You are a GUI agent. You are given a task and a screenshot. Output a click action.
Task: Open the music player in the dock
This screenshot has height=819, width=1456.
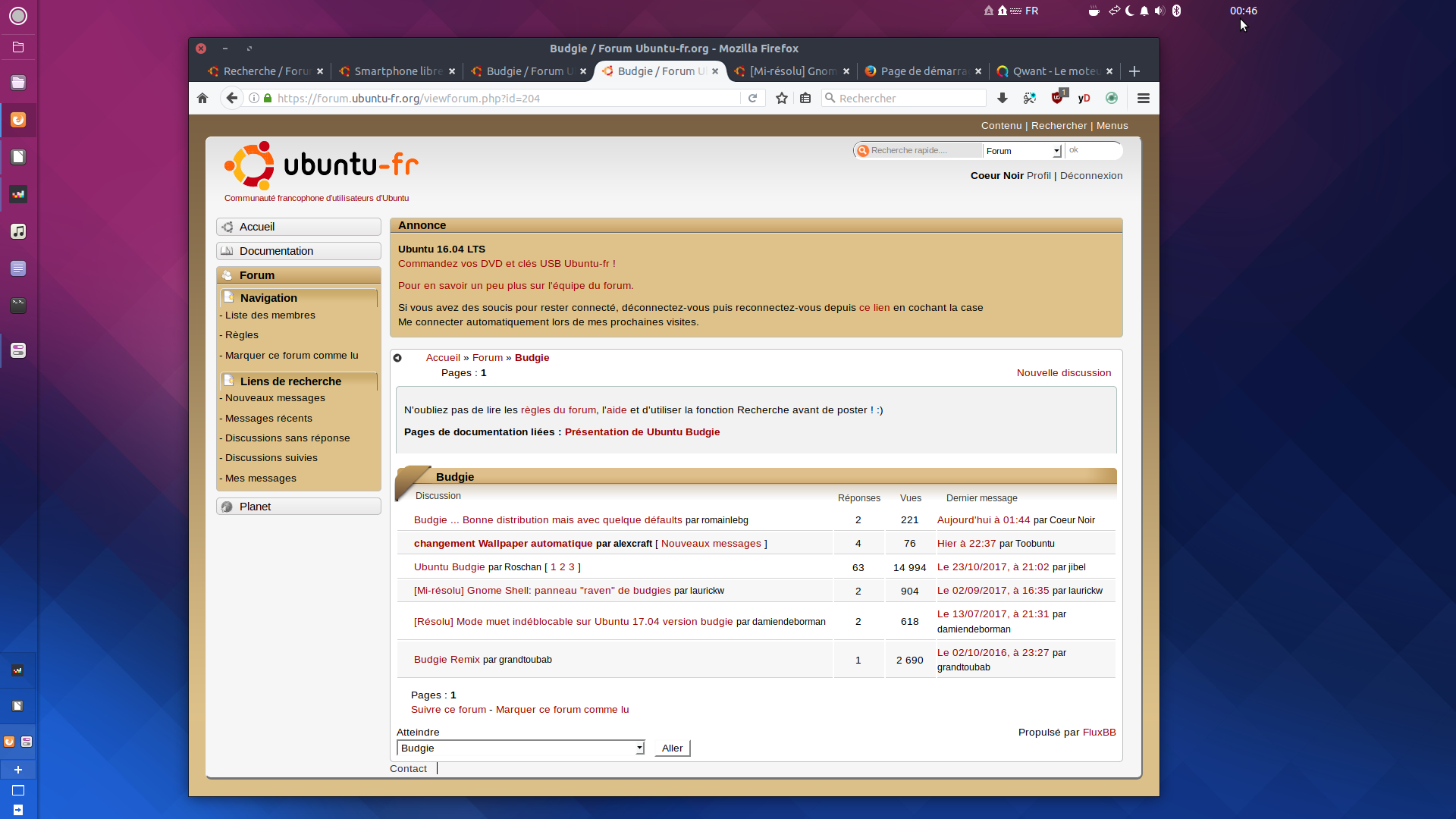[18, 231]
